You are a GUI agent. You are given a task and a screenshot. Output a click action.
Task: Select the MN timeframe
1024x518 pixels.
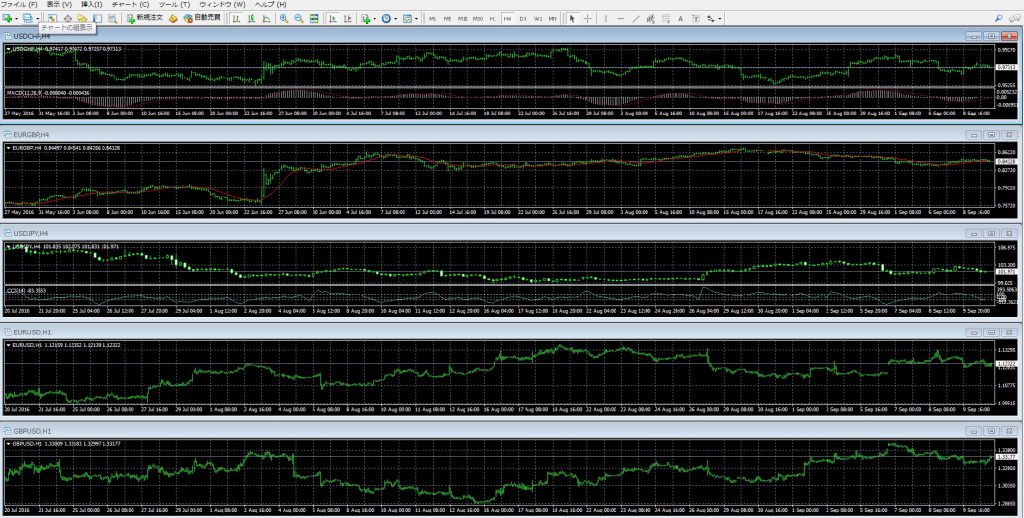tap(552, 18)
